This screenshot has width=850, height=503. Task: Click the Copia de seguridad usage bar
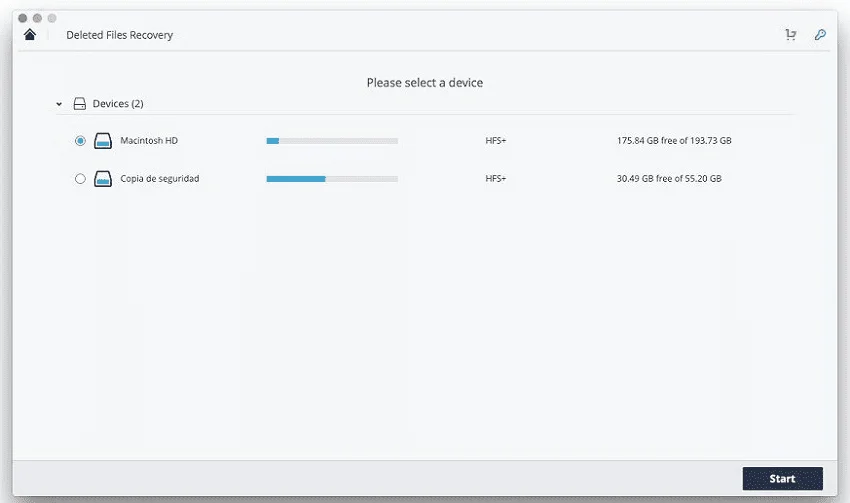332,179
